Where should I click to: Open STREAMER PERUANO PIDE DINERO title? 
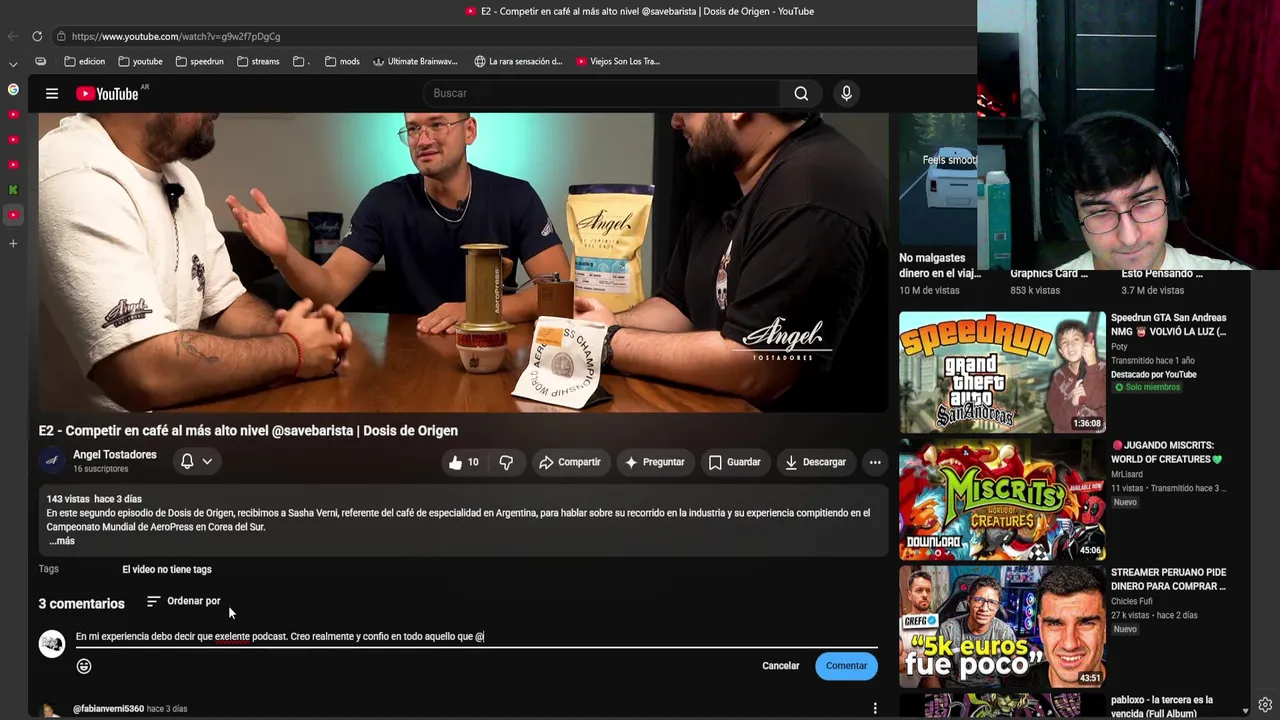pos(1168,580)
